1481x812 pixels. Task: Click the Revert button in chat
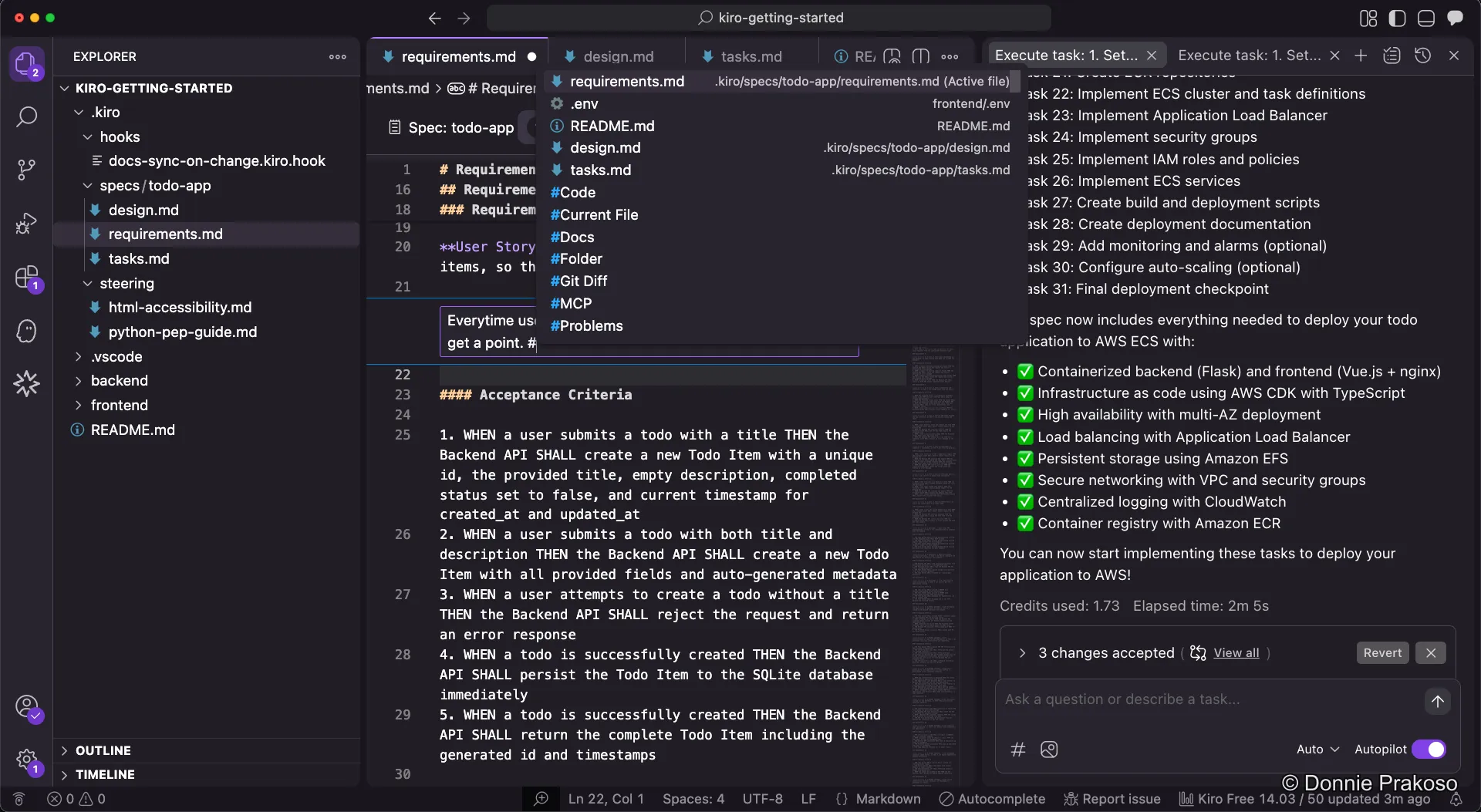tap(1381, 652)
